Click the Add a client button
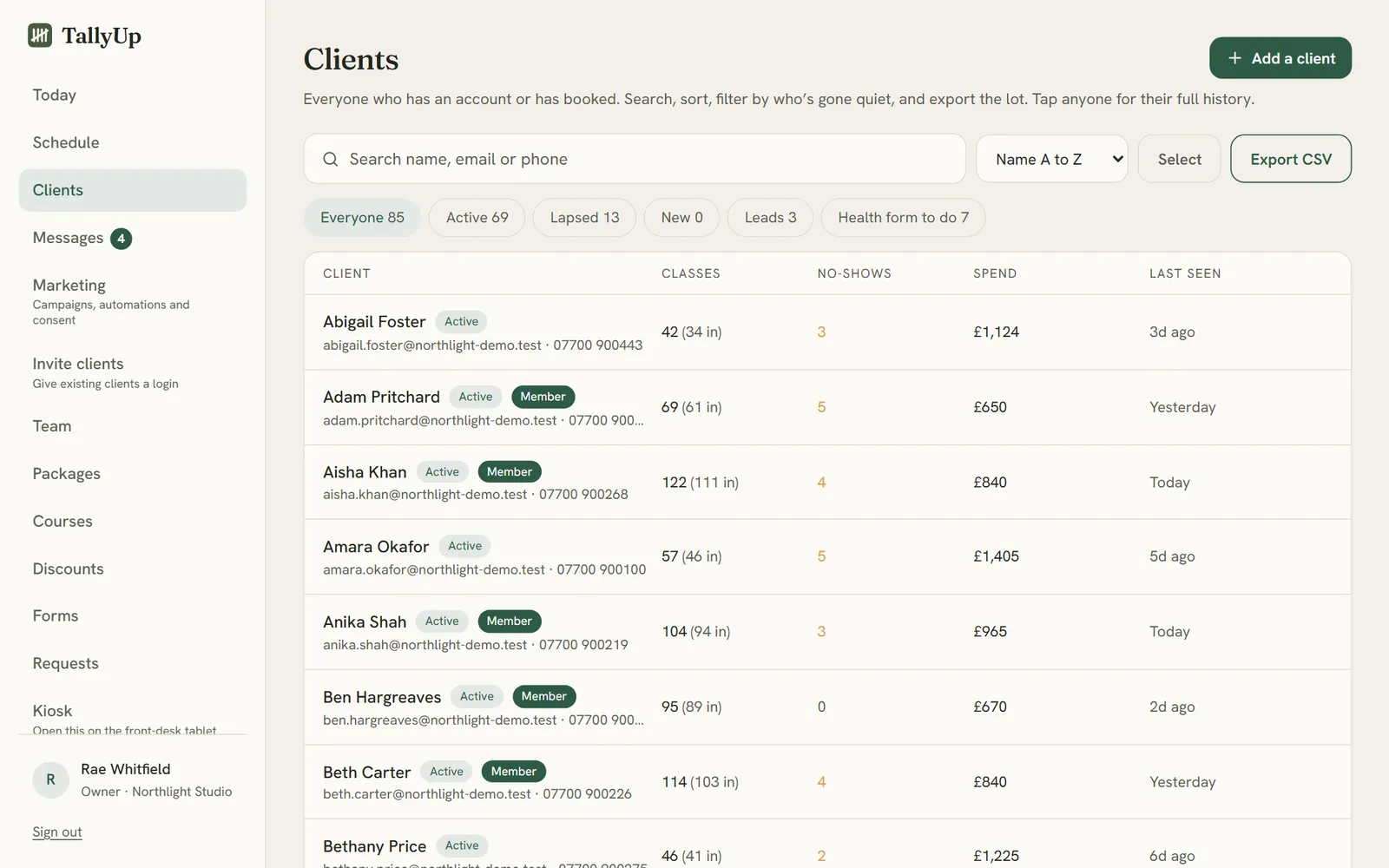This screenshot has height=868, width=1389. (x=1280, y=58)
